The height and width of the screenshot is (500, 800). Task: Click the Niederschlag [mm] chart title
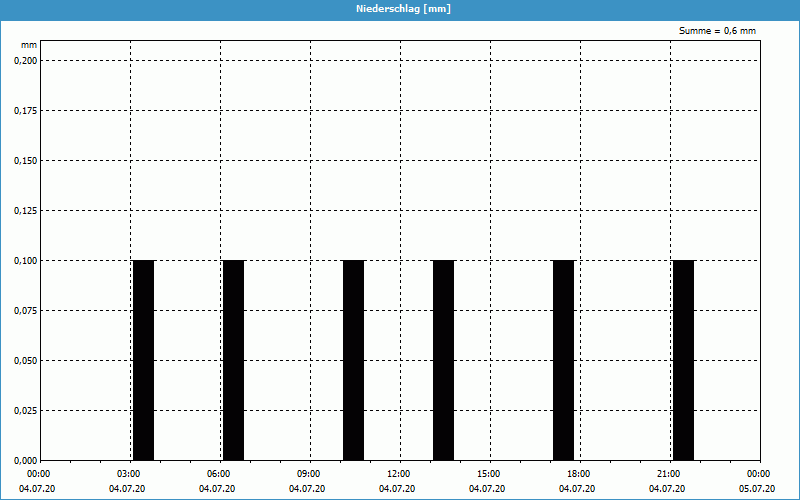coord(400,8)
